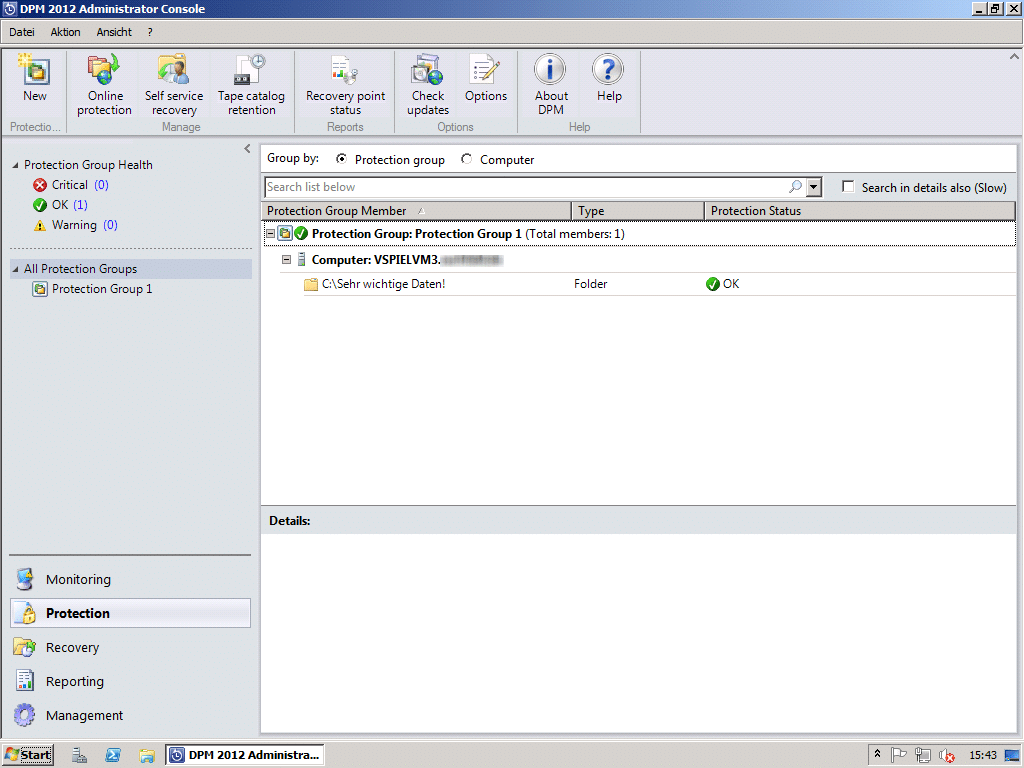Click the Action Center flag tray icon
This screenshot has width=1024, height=768.
click(x=899, y=755)
